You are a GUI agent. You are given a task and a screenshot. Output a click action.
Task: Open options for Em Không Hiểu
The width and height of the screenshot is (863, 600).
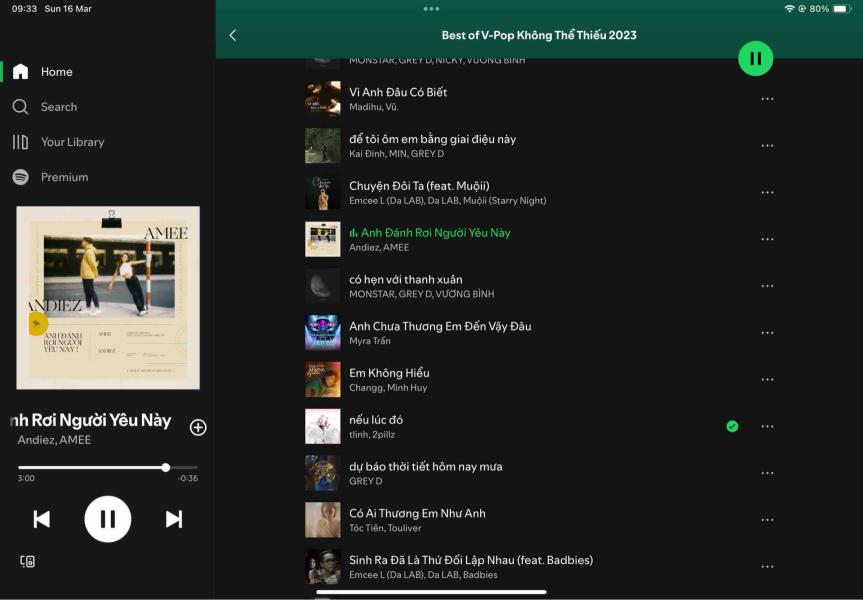[767, 380]
